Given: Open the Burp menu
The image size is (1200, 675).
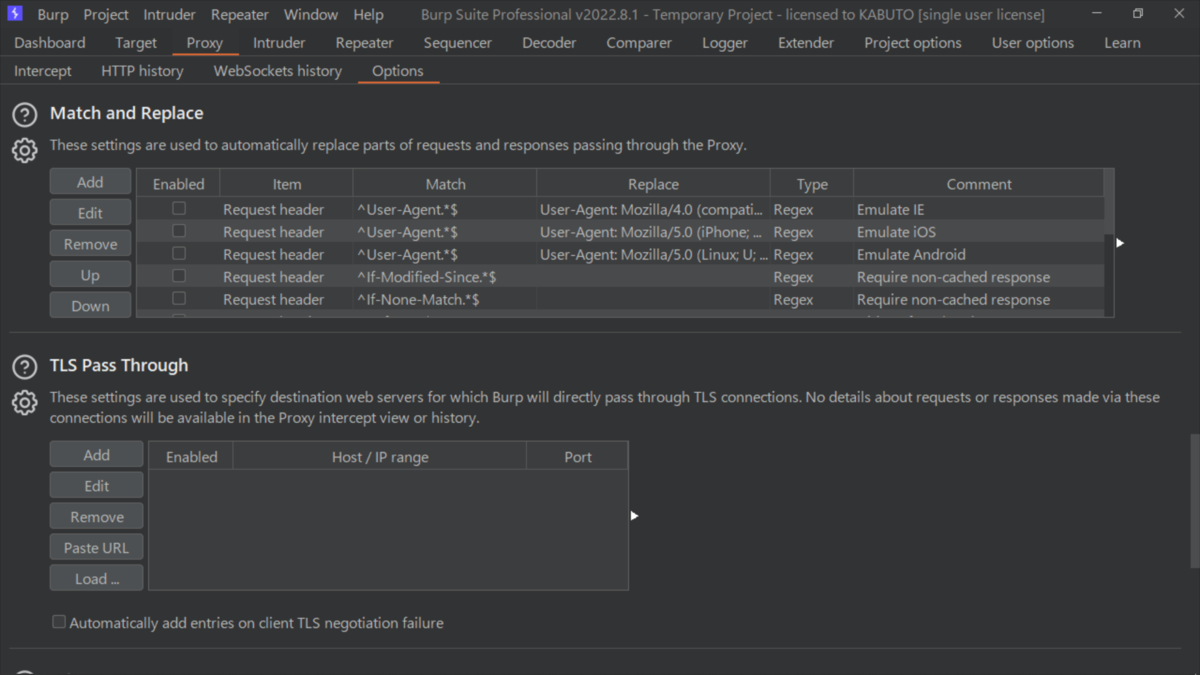Looking at the screenshot, I should pyautogui.click(x=53, y=15).
